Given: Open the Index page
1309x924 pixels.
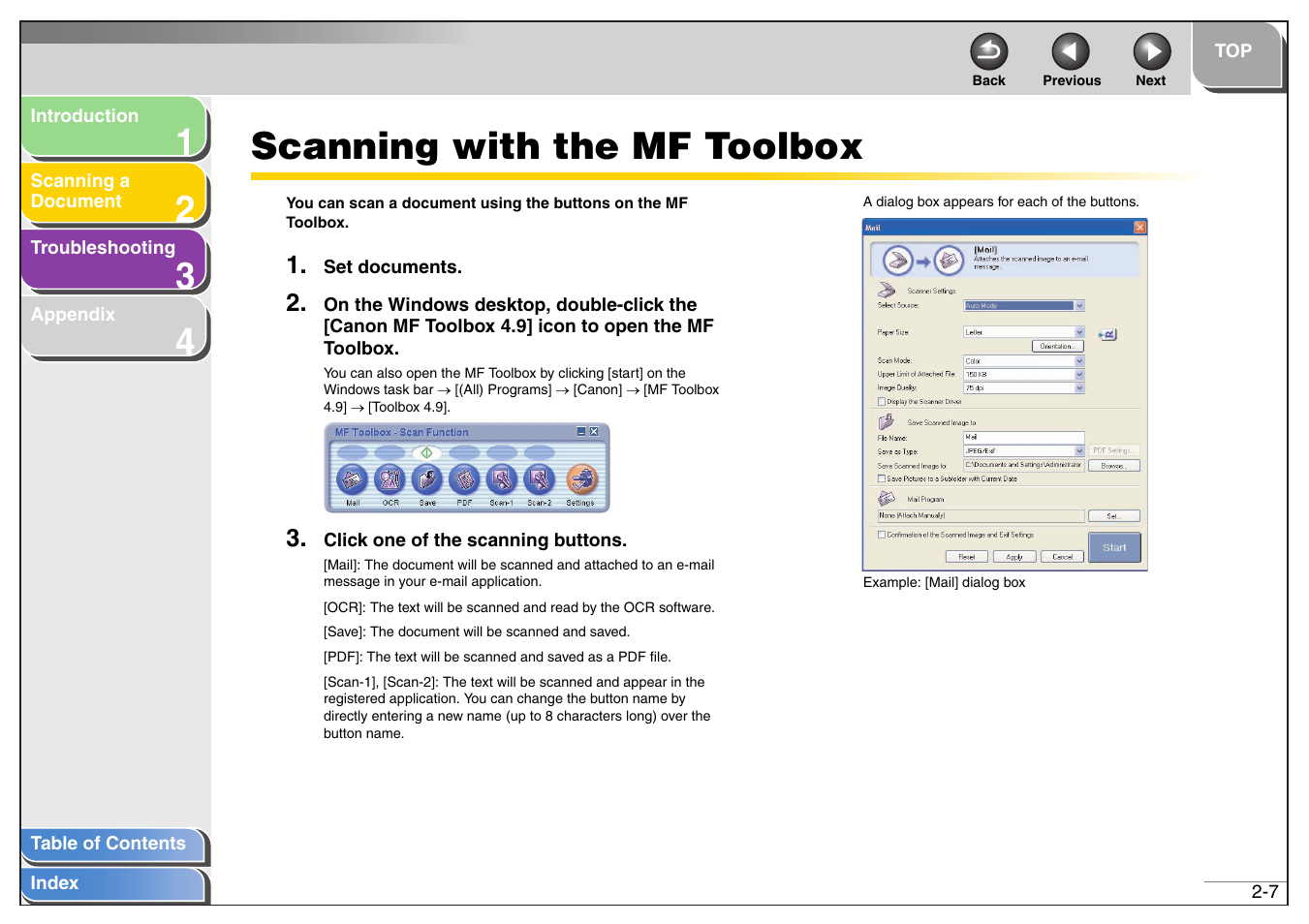Looking at the screenshot, I should pyautogui.click(x=112, y=884).
